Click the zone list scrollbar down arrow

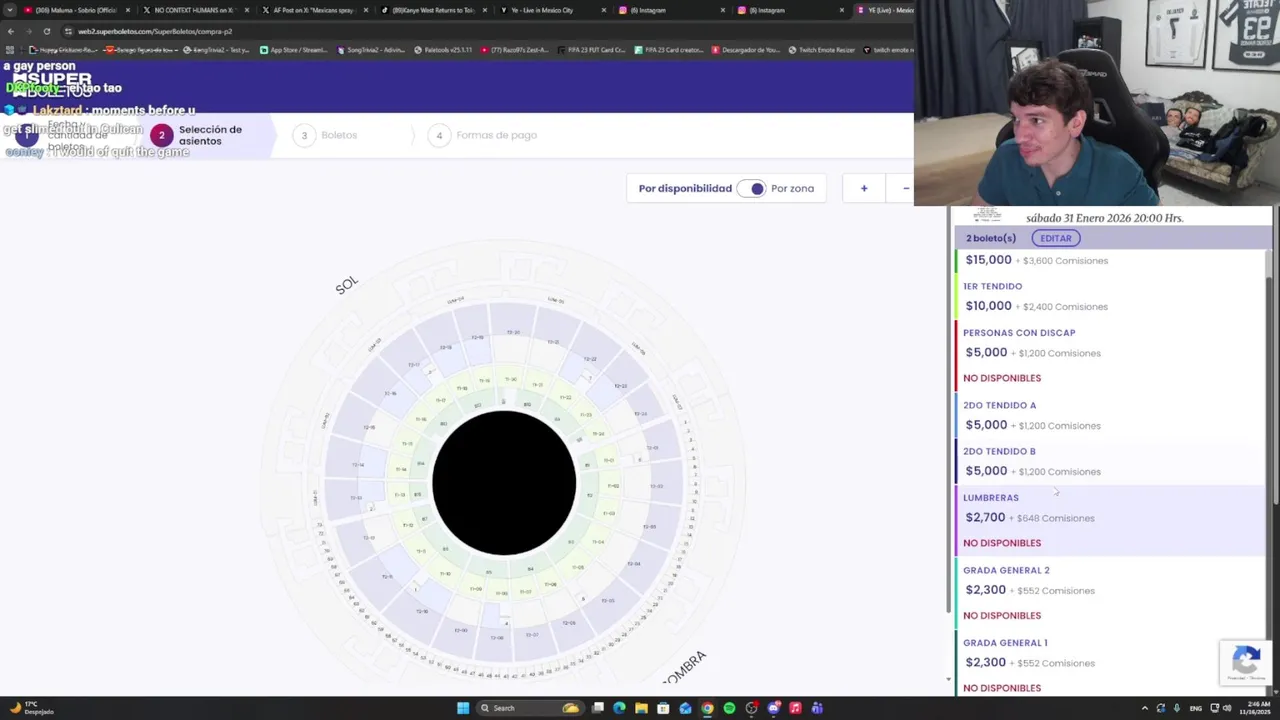coord(949,679)
